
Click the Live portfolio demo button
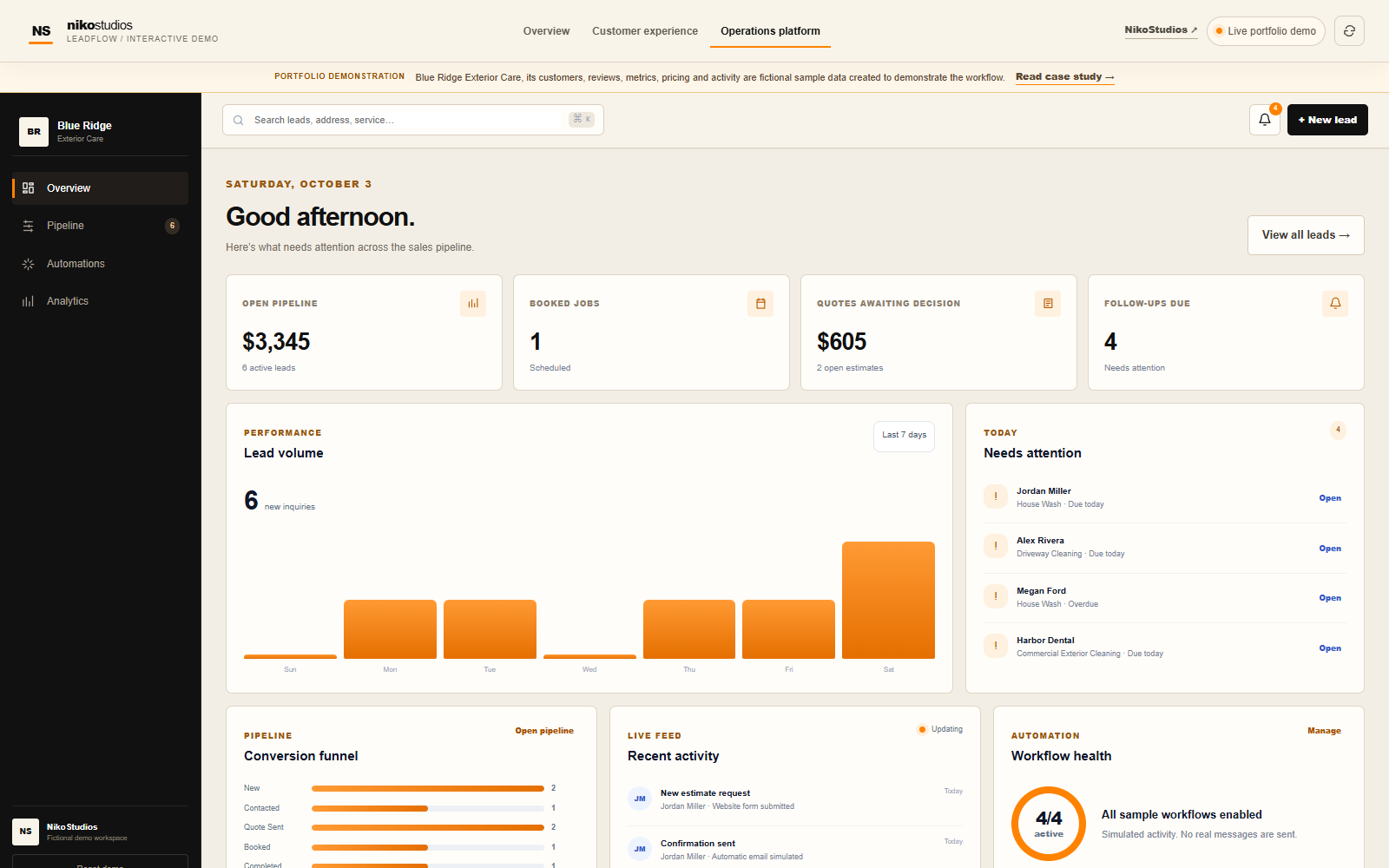[x=1266, y=31]
